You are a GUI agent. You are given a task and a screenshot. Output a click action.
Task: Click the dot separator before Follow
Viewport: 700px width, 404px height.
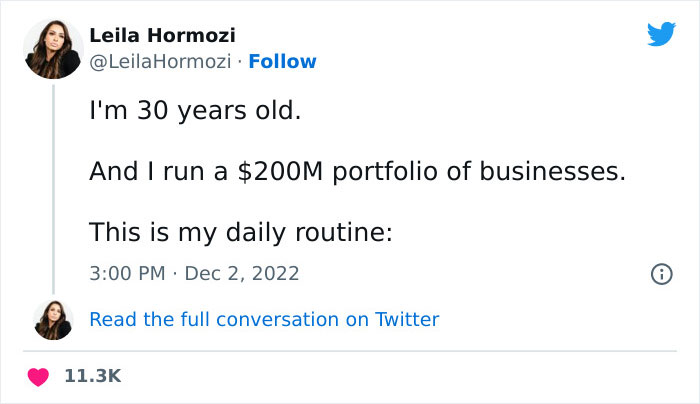click(x=240, y=61)
